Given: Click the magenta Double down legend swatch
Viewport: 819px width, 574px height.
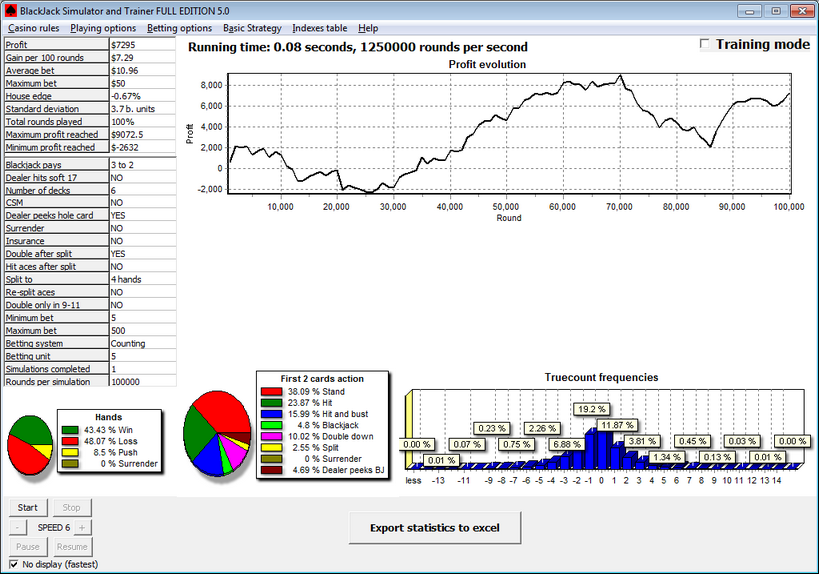Looking at the screenshot, I should coord(271,436).
